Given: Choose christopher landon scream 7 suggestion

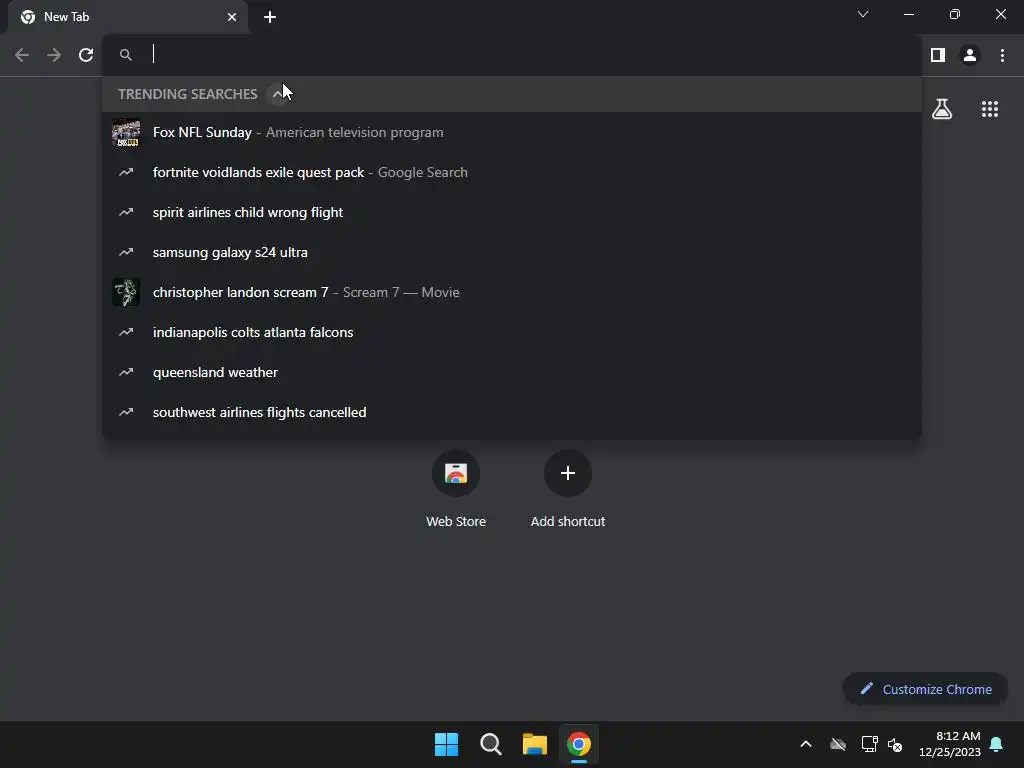Looking at the screenshot, I should [512, 292].
